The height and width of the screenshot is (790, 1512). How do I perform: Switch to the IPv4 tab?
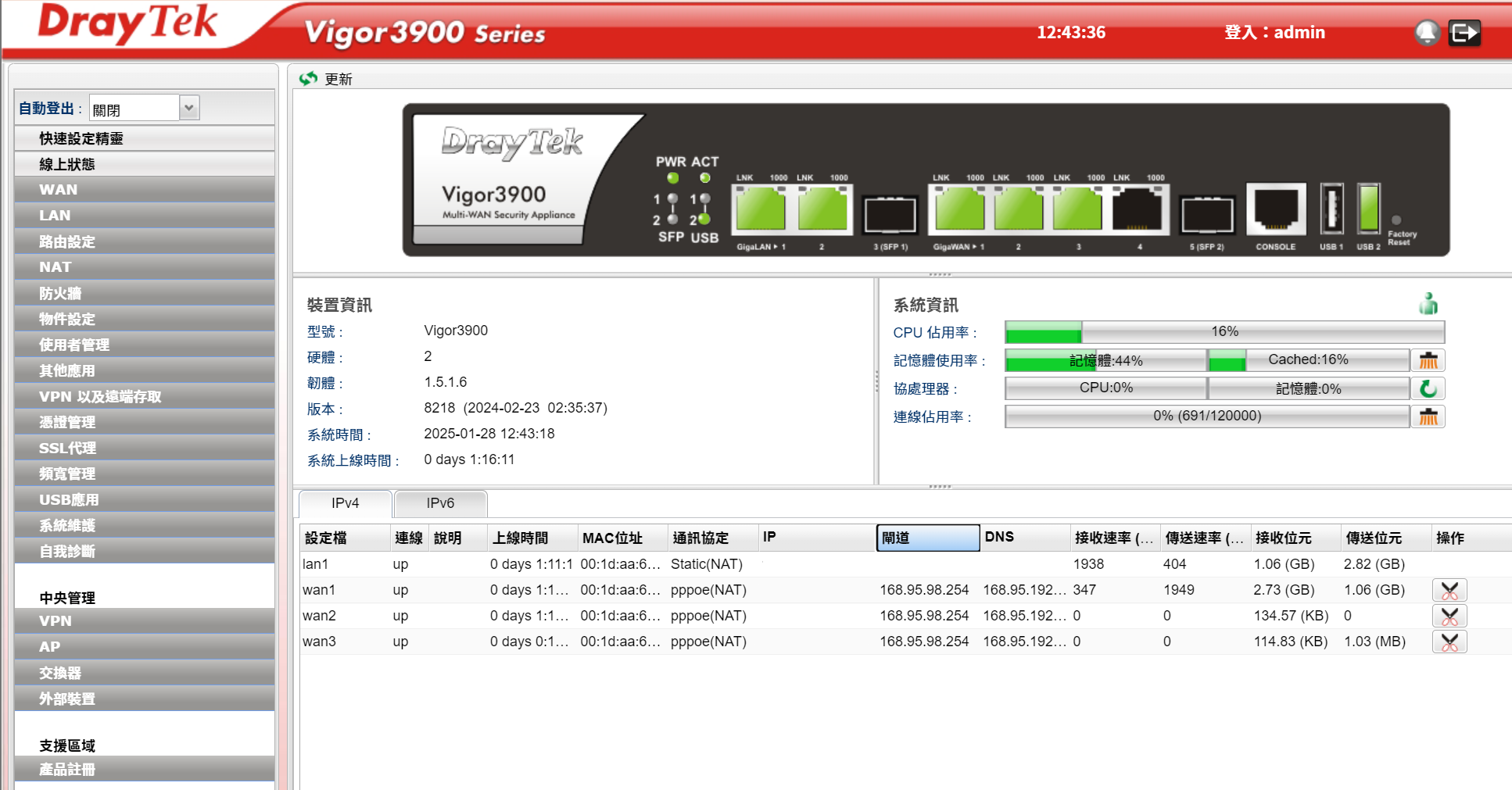pos(345,503)
